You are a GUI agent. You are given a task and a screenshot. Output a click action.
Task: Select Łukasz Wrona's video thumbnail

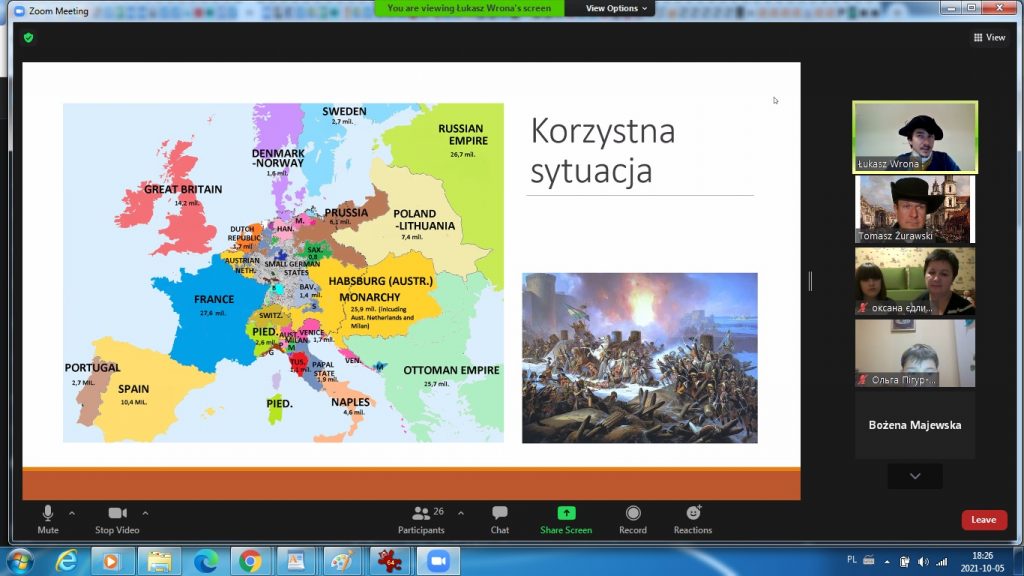click(914, 136)
